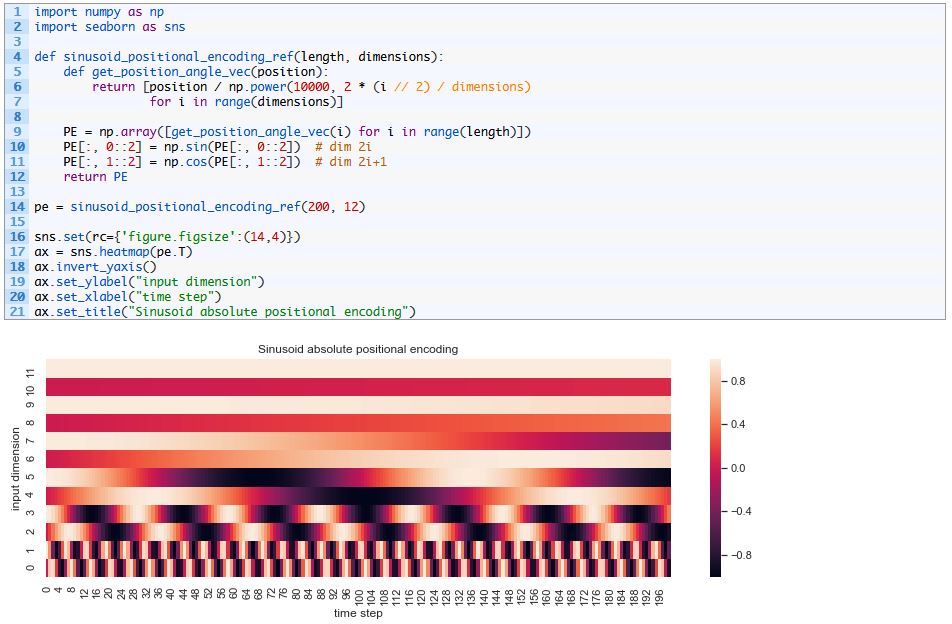This screenshot has width=952, height=624.
Task: Select 'import numpy as np' code line
Action: tap(99, 12)
